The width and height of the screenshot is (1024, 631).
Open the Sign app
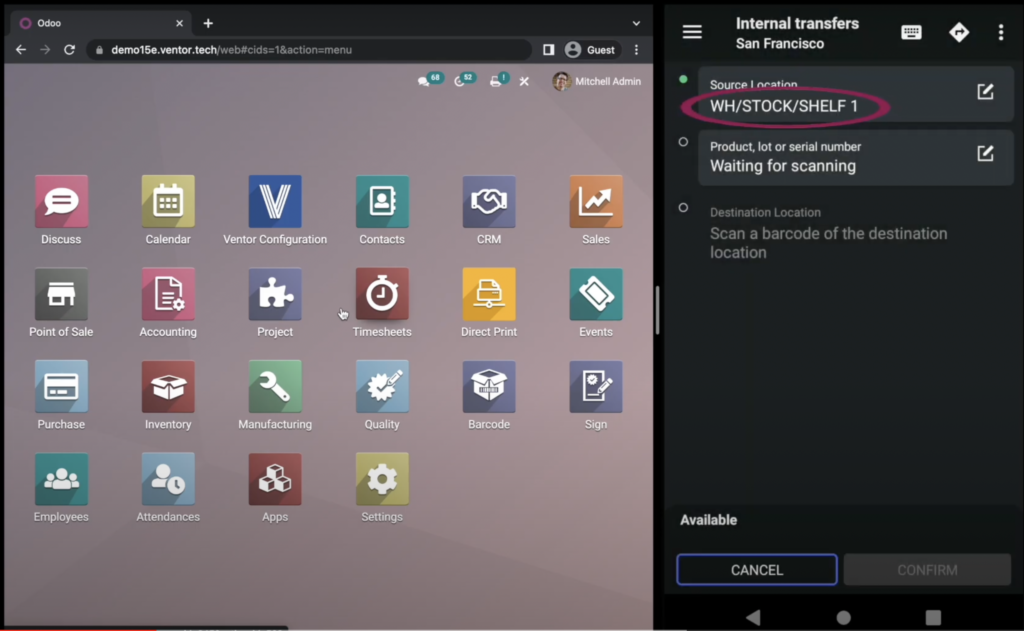coord(596,387)
